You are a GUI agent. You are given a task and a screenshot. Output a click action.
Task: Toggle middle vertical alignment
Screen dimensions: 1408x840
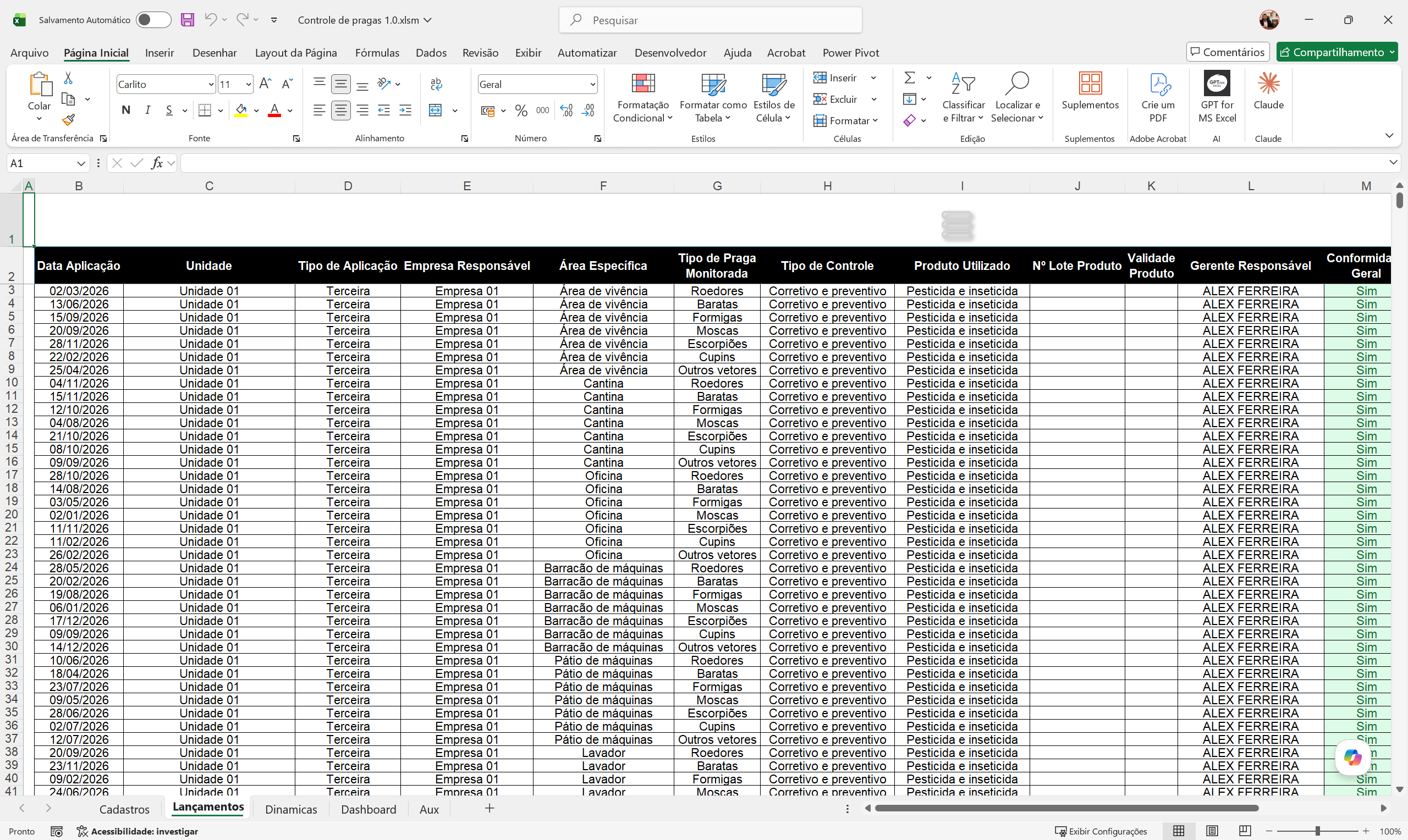(341, 84)
